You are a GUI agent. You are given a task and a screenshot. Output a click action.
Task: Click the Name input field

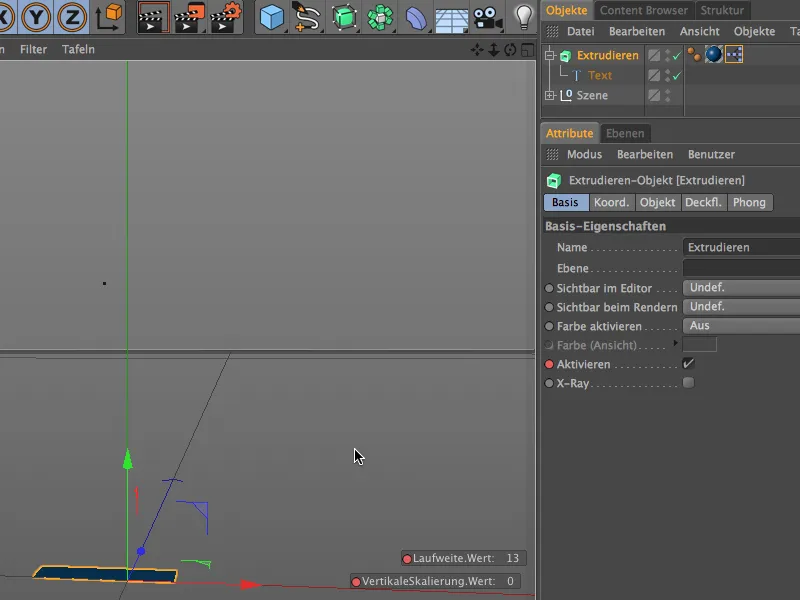point(741,247)
